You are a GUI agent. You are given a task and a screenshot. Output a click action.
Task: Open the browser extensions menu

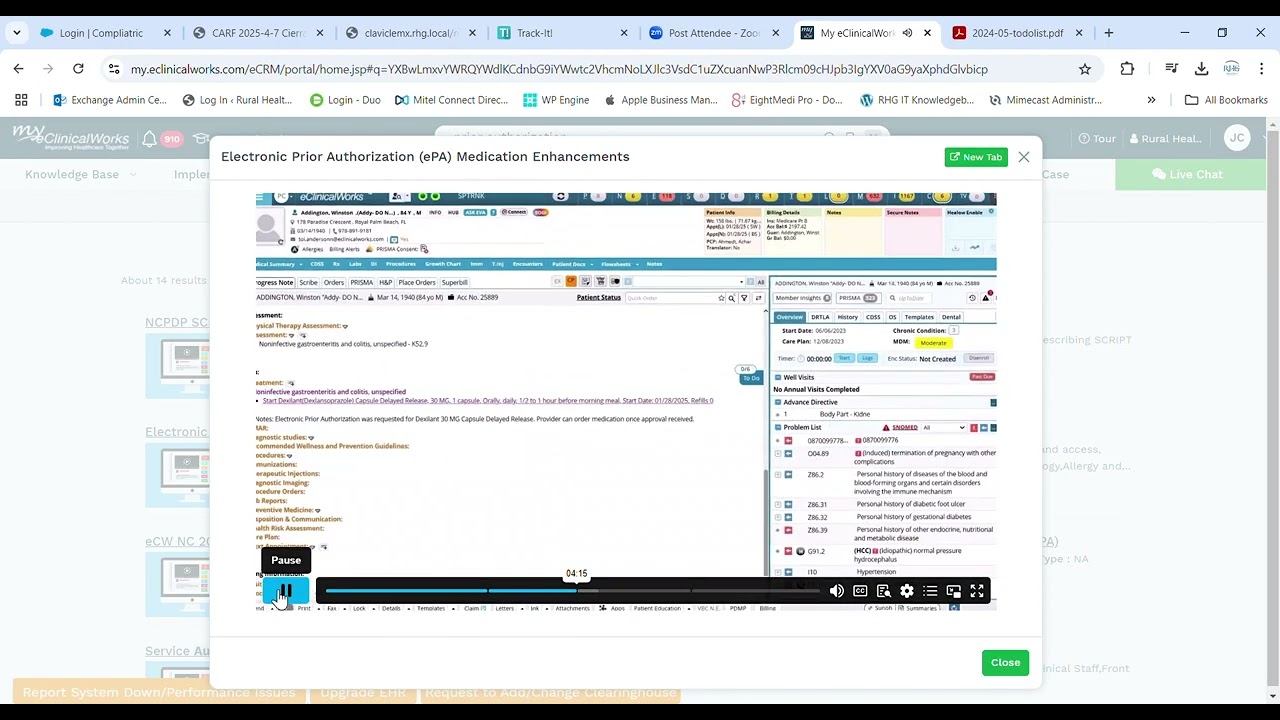[1127, 69]
